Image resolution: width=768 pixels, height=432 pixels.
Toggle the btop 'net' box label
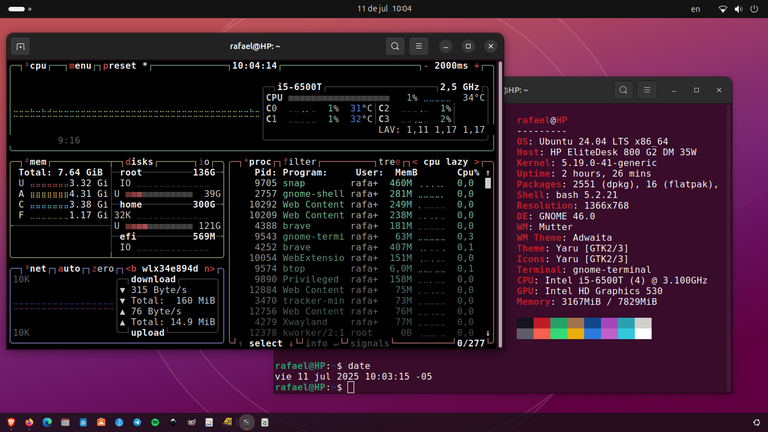point(36,268)
